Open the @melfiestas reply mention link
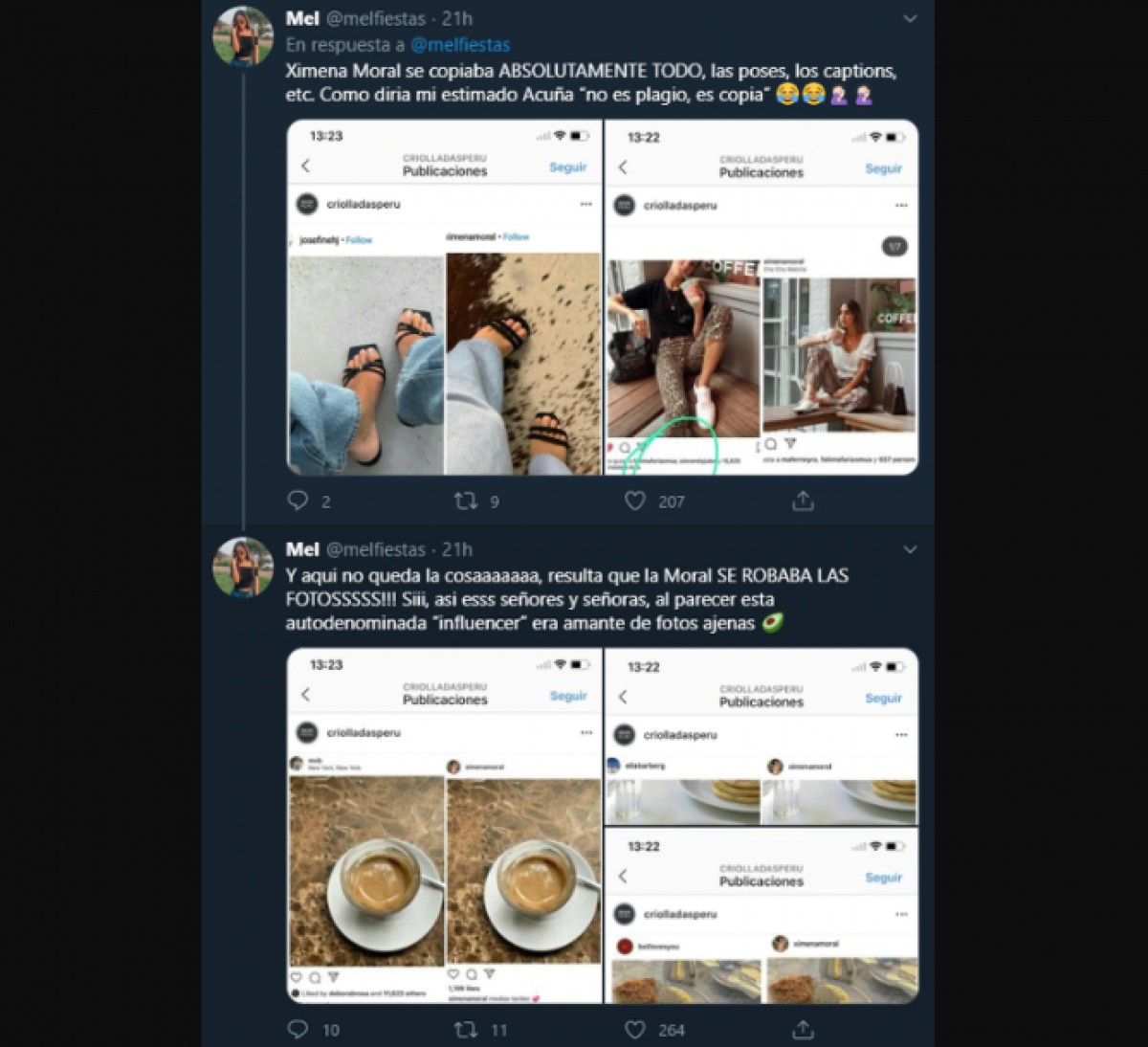The width and height of the screenshot is (1148, 1047). point(460,44)
